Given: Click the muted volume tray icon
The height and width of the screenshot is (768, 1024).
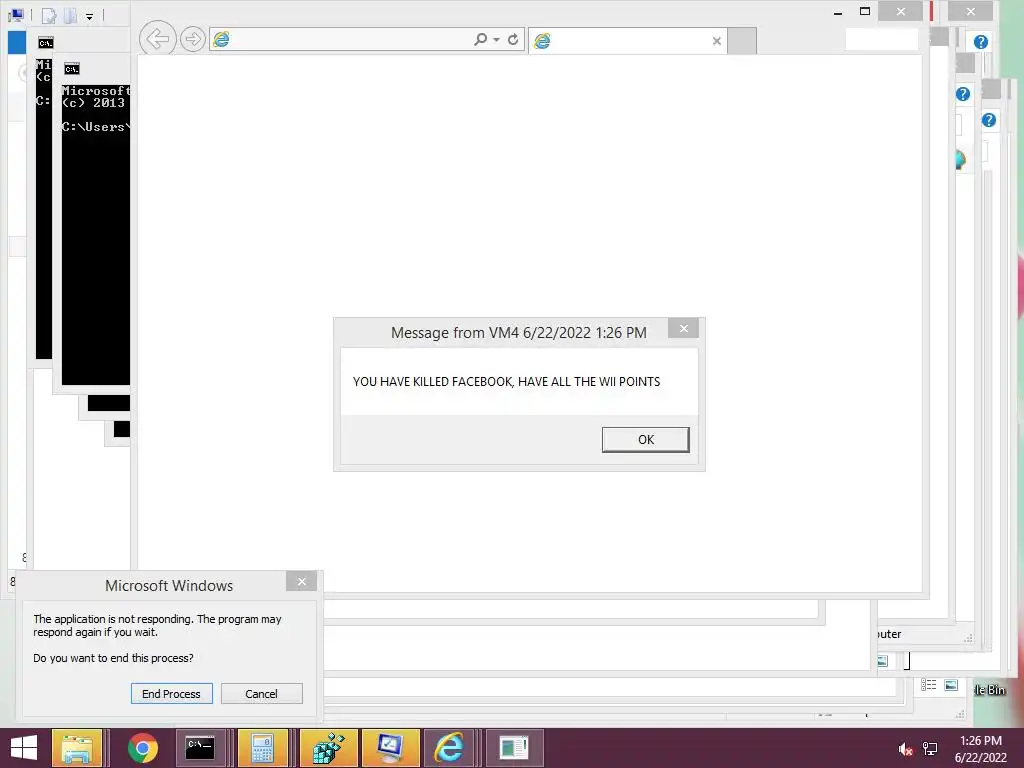Looking at the screenshot, I should tap(905, 749).
